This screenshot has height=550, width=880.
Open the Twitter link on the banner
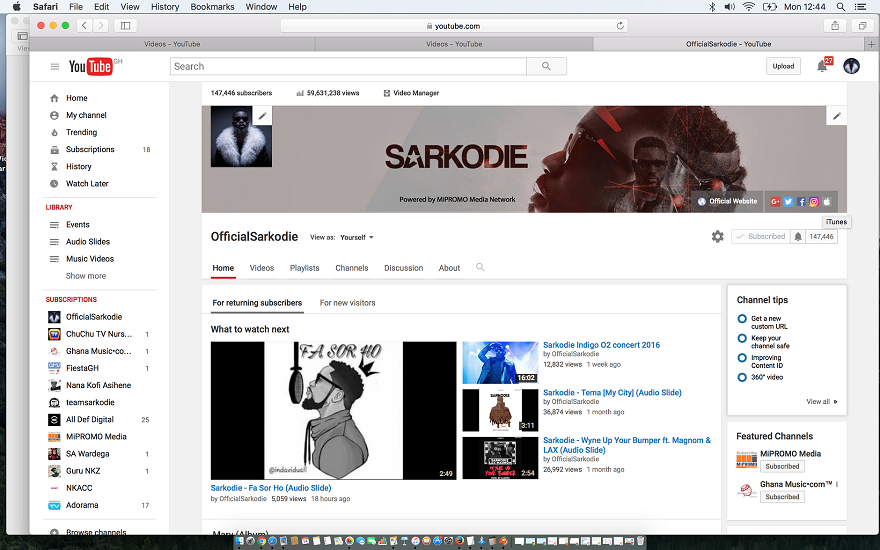coord(788,201)
